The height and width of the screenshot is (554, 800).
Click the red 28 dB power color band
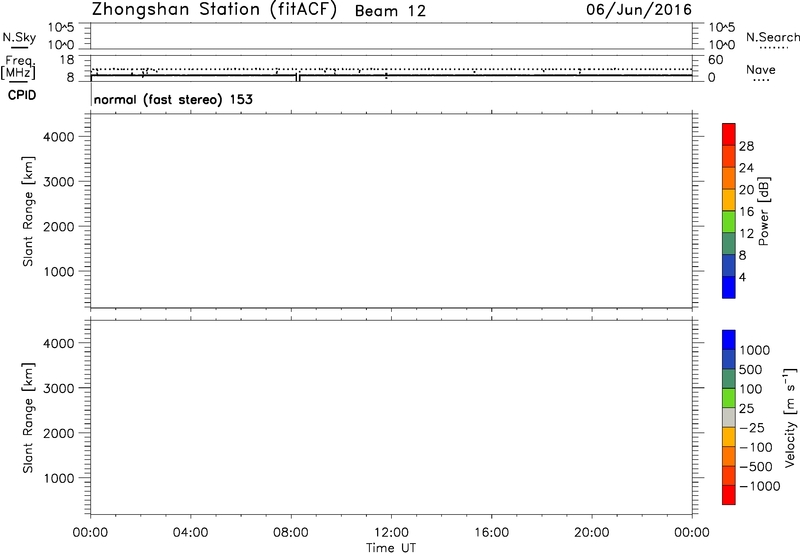click(x=729, y=135)
